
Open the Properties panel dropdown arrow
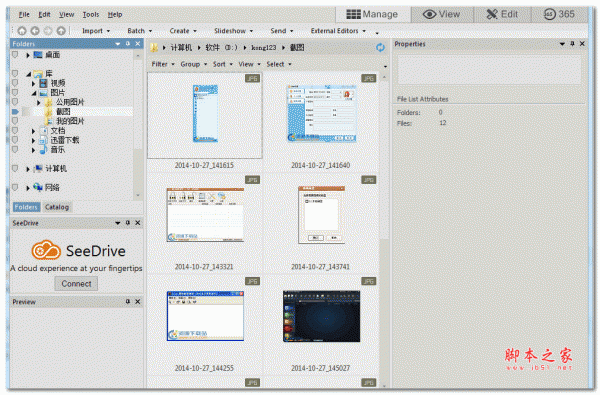click(562, 44)
